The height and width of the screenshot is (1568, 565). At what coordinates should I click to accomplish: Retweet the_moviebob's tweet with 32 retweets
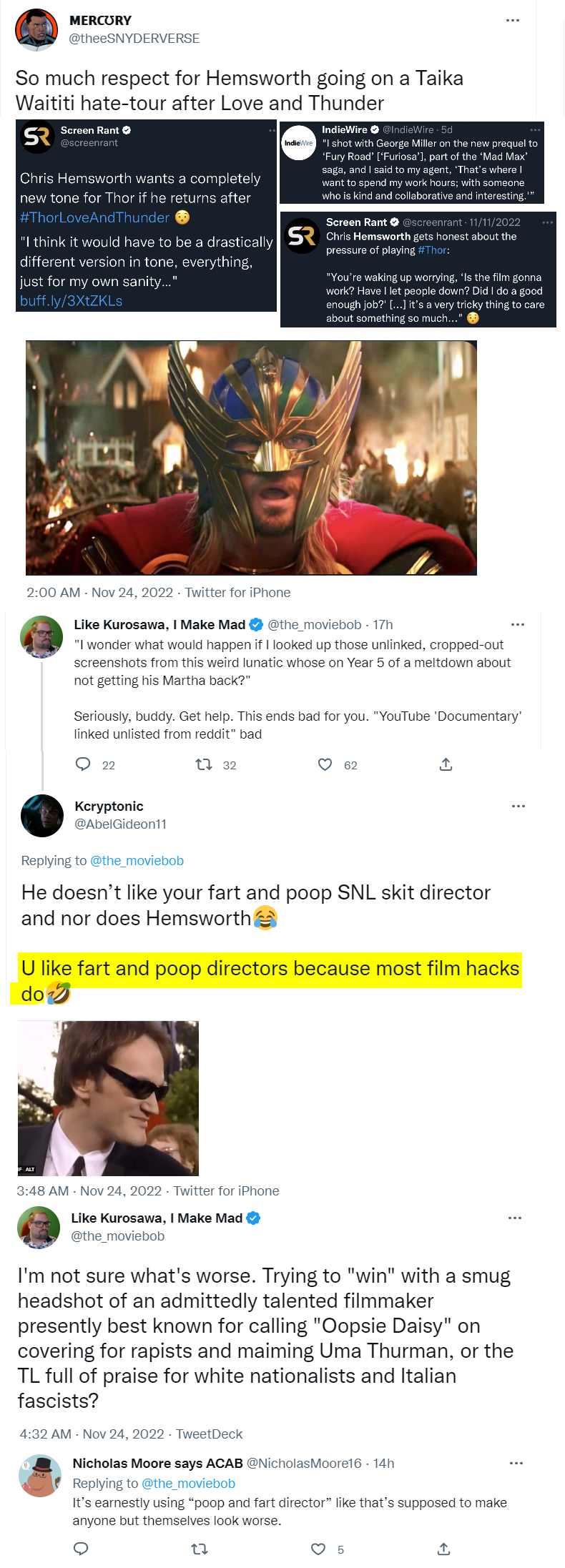[x=204, y=764]
